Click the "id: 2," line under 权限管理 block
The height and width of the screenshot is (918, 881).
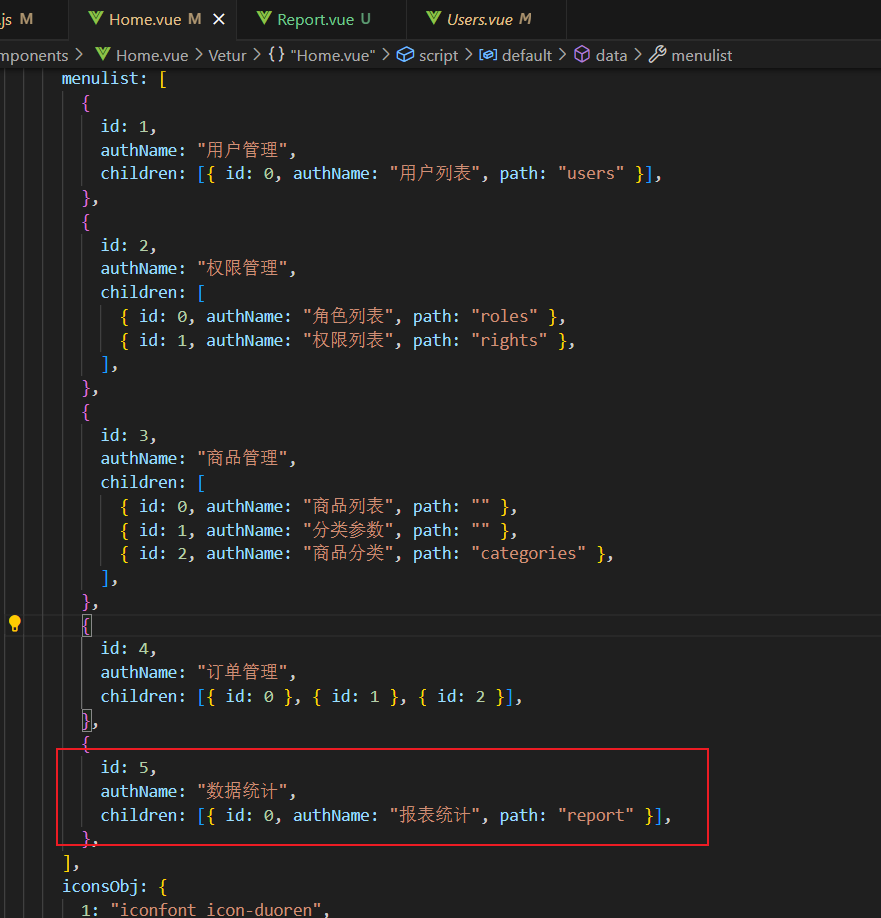(x=128, y=245)
